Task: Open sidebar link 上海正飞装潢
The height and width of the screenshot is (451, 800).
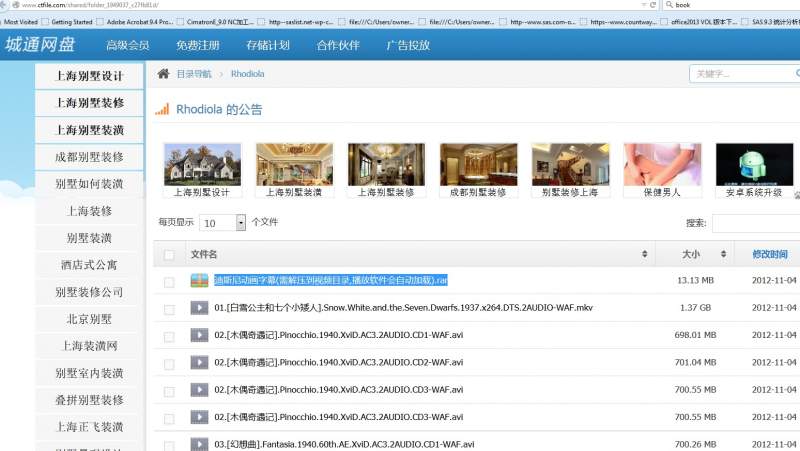Action: (x=89, y=427)
